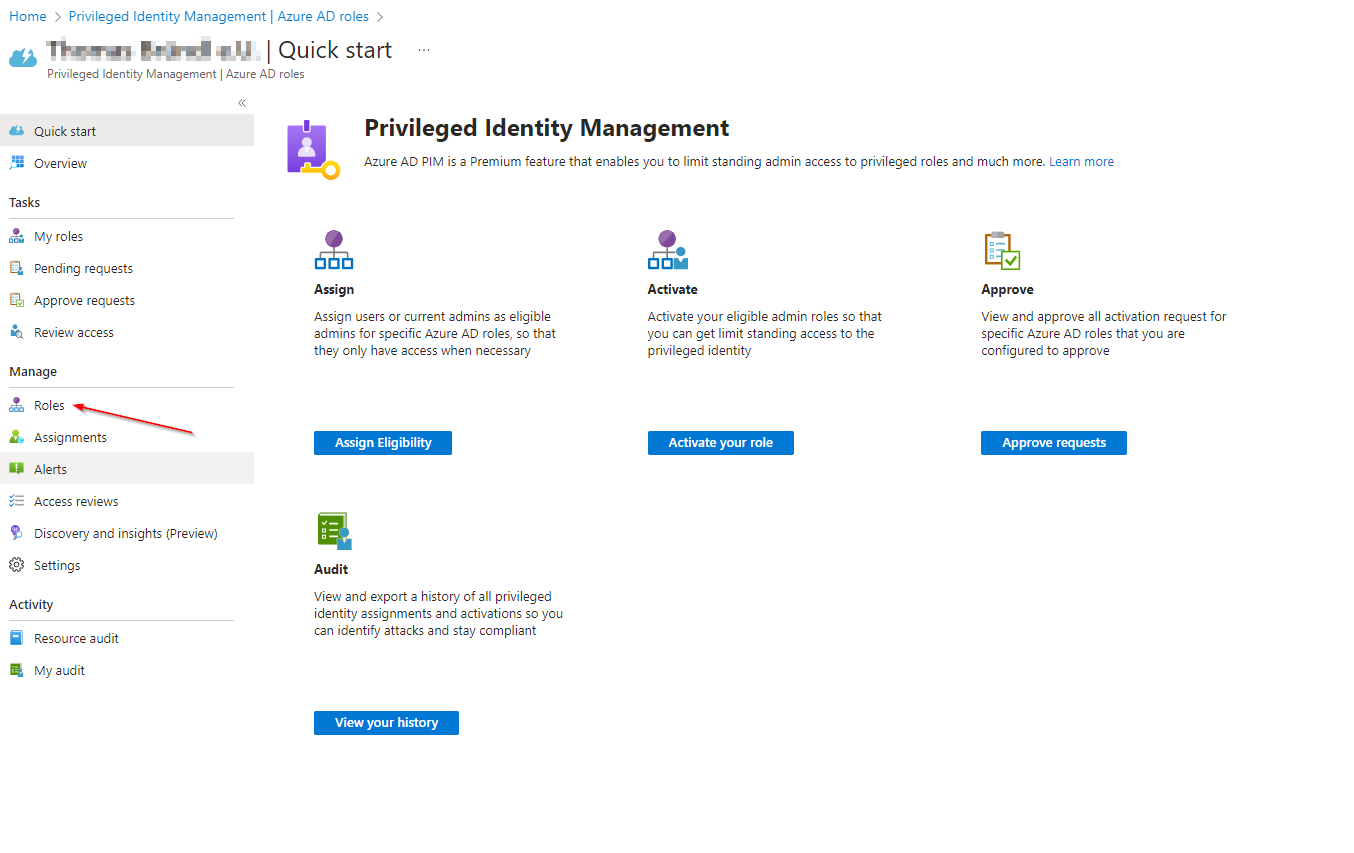The width and height of the screenshot is (1354, 853).
Task: Open Privileged Identity Management breadcrumb link
Action: coord(219,16)
